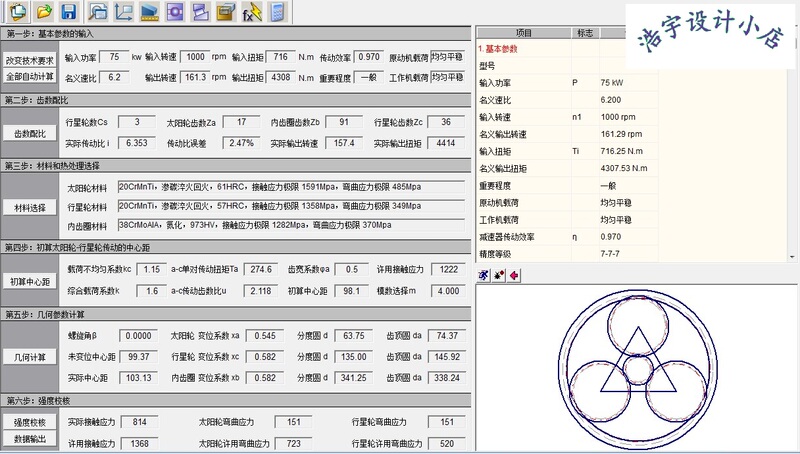This screenshot has height=454, width=800.
Task: Click the 实际中心距 field showing 103.13
Action: tap(138, 378)
